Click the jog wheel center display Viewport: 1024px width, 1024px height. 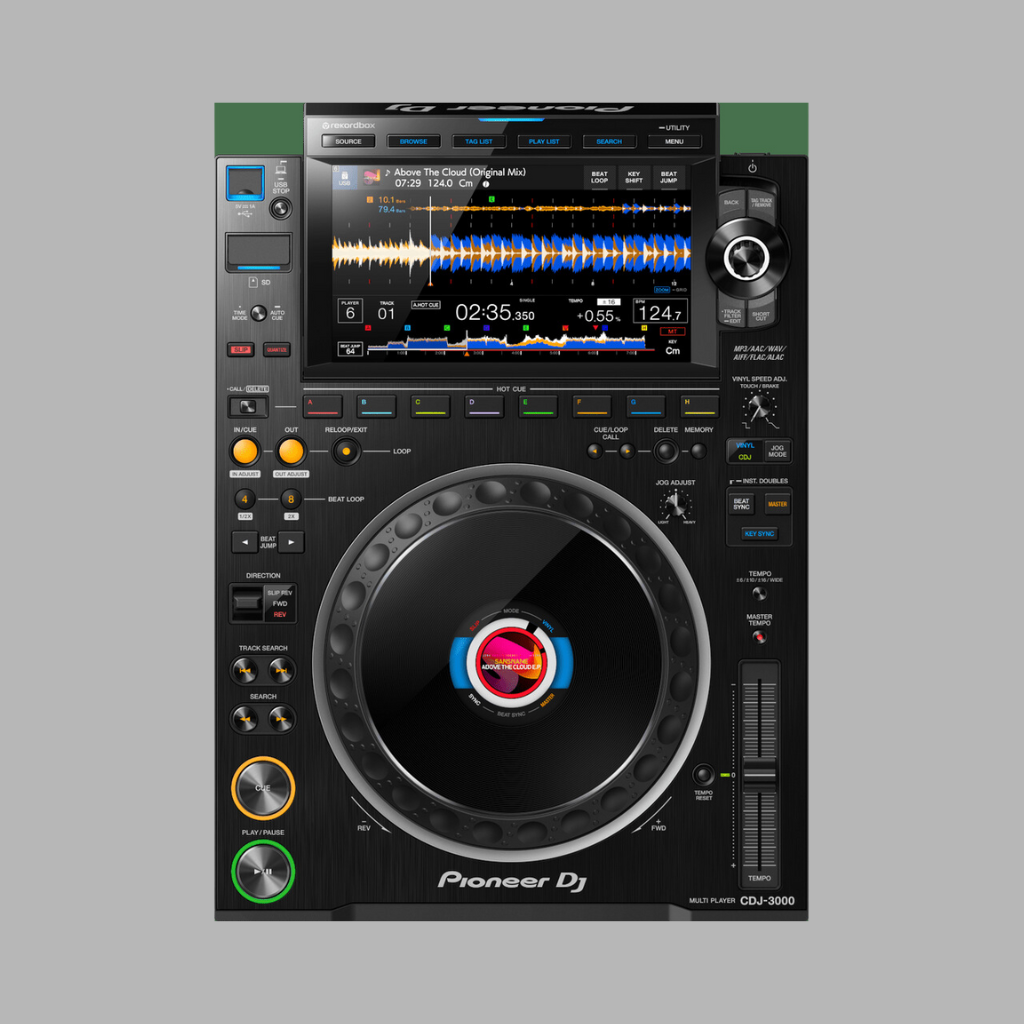511,662
